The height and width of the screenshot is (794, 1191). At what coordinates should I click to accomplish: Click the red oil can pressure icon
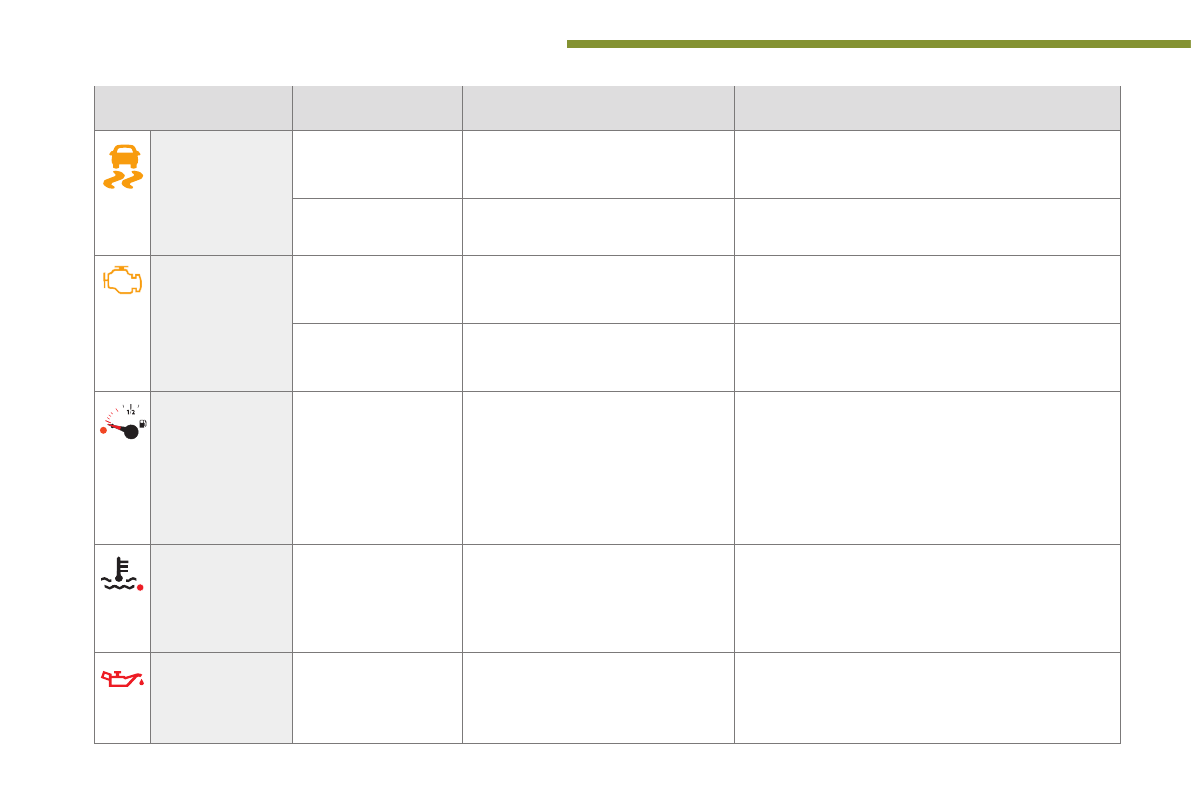point(123,680)
